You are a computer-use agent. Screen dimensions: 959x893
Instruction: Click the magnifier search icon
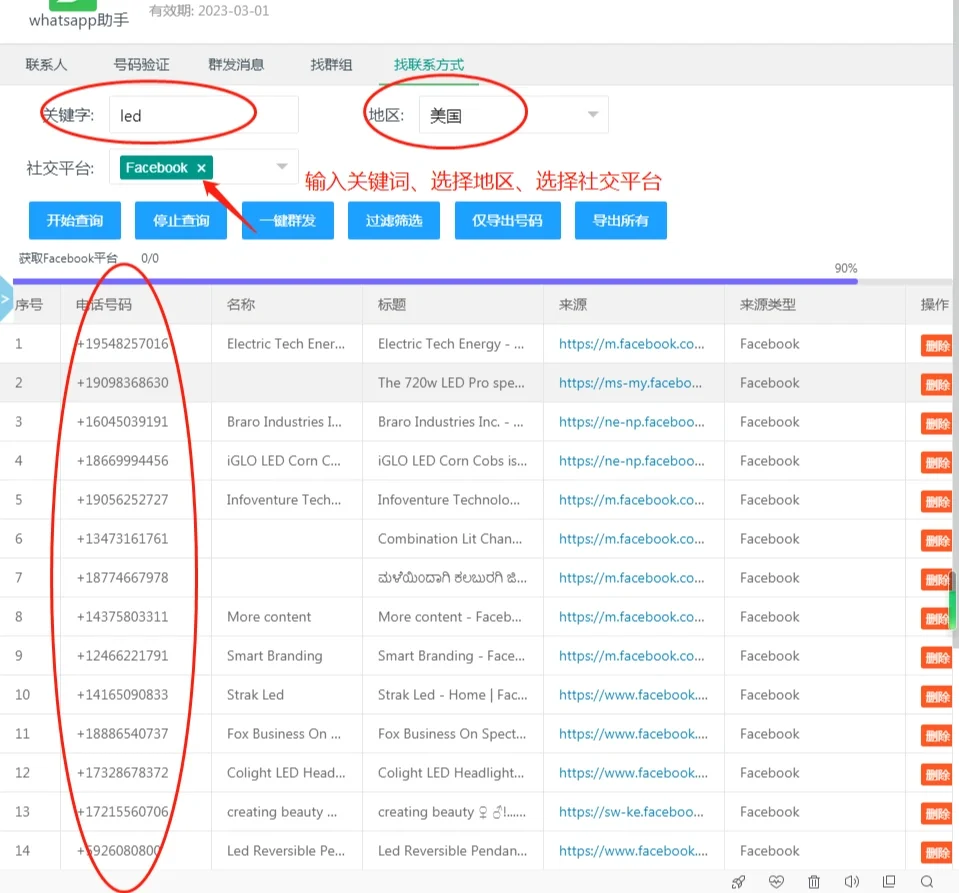click(x=927, y=881)
